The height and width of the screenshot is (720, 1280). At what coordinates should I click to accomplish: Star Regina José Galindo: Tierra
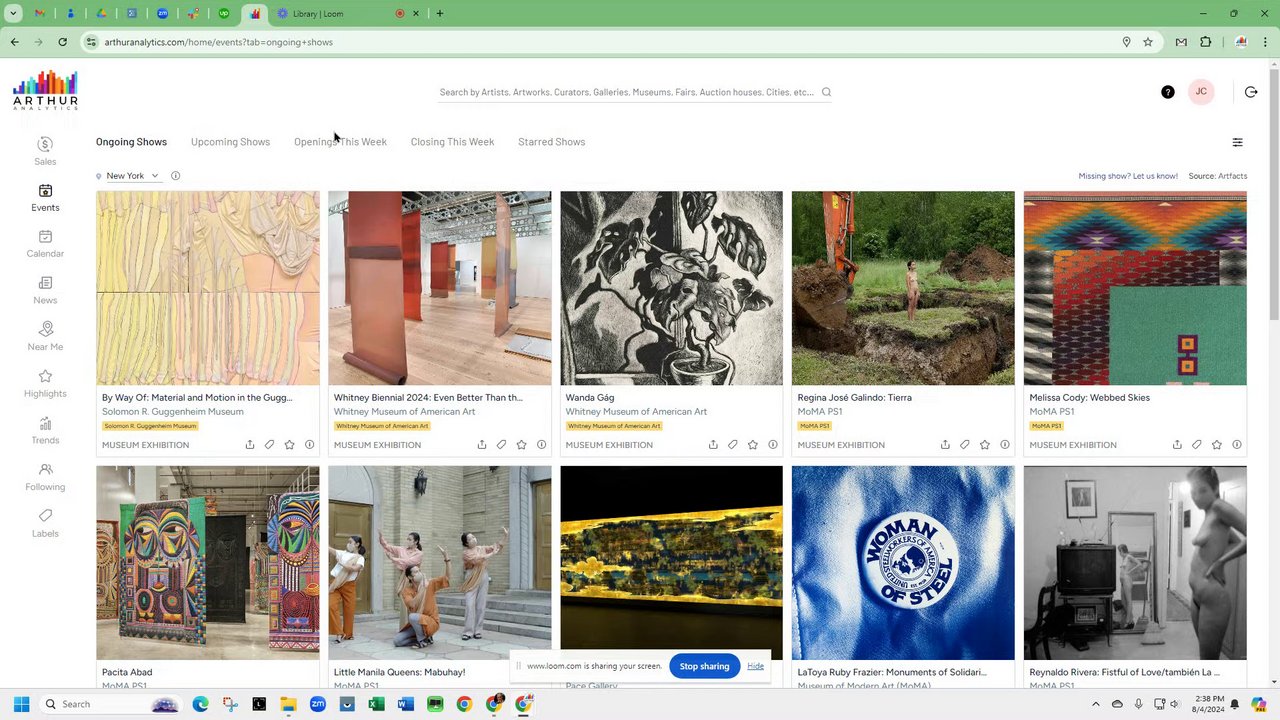pyautogui.click(x=985, y=445)
